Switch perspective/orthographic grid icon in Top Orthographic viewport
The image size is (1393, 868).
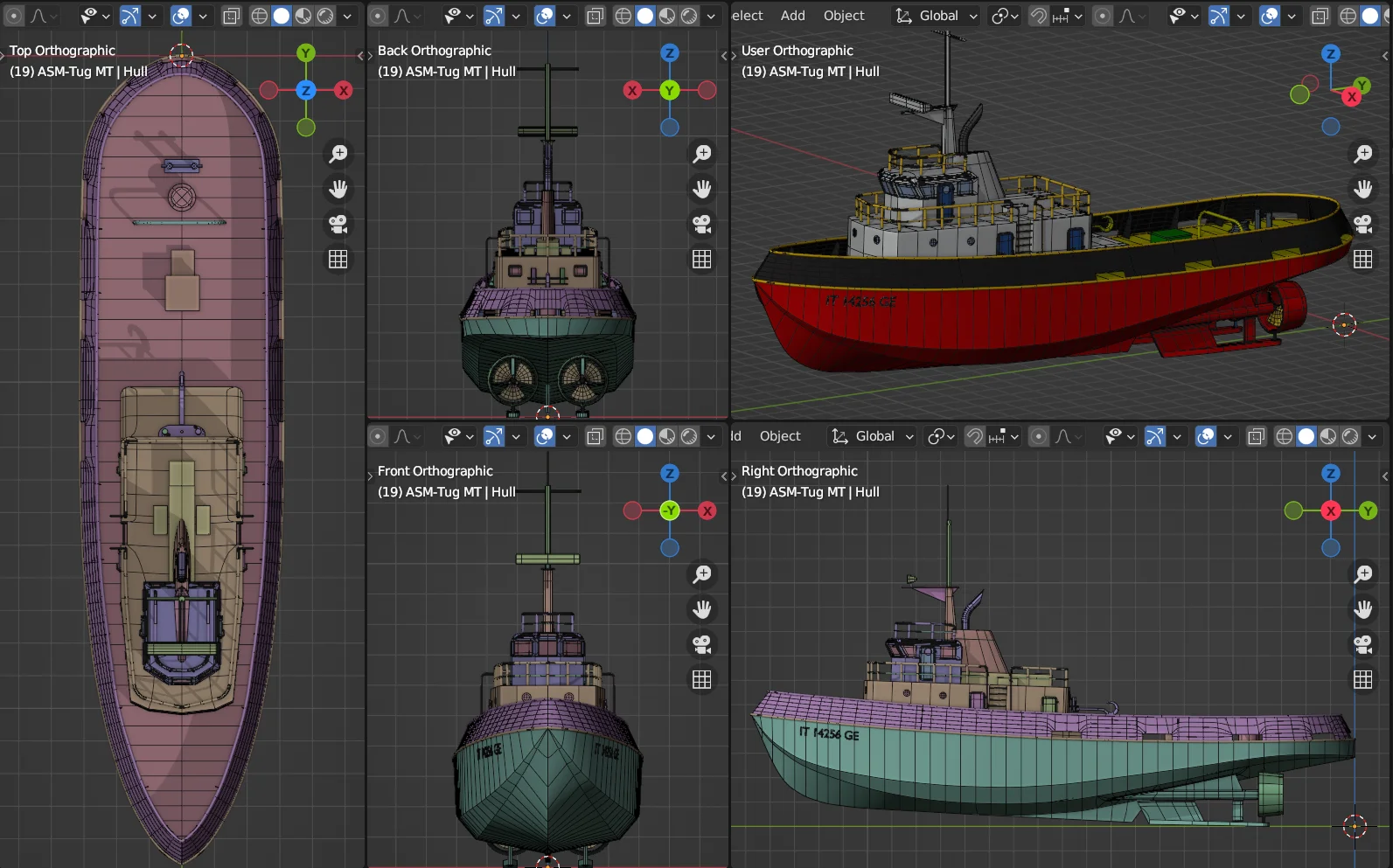[338, 259]
